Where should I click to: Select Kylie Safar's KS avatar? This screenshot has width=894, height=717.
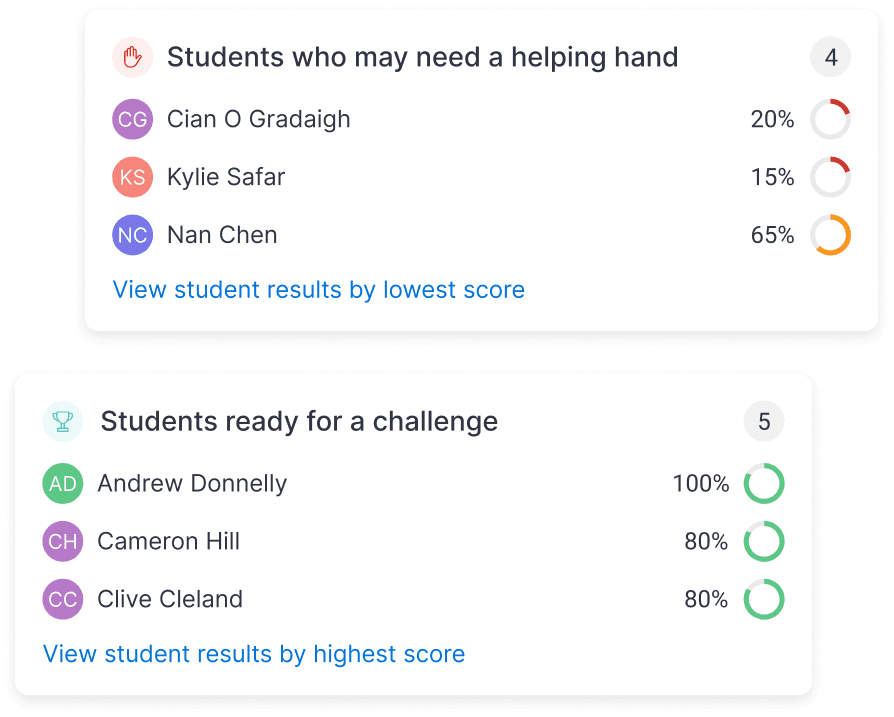131,176
